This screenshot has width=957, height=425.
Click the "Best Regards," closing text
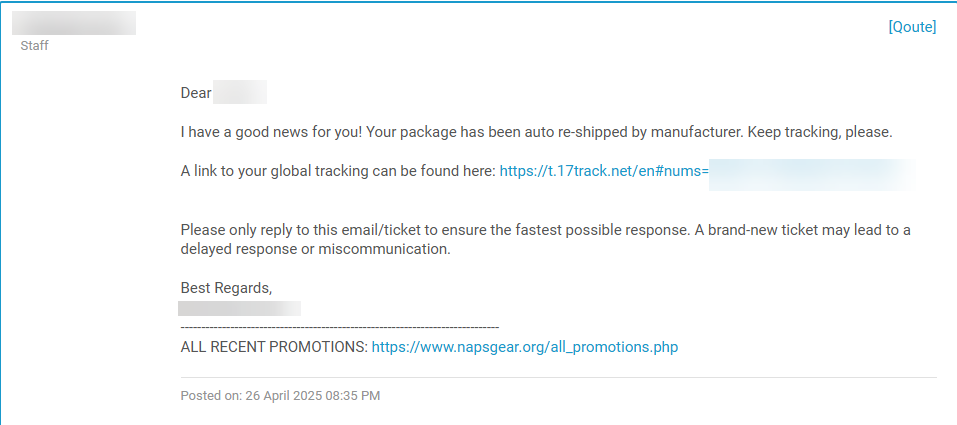click(226, 287)
